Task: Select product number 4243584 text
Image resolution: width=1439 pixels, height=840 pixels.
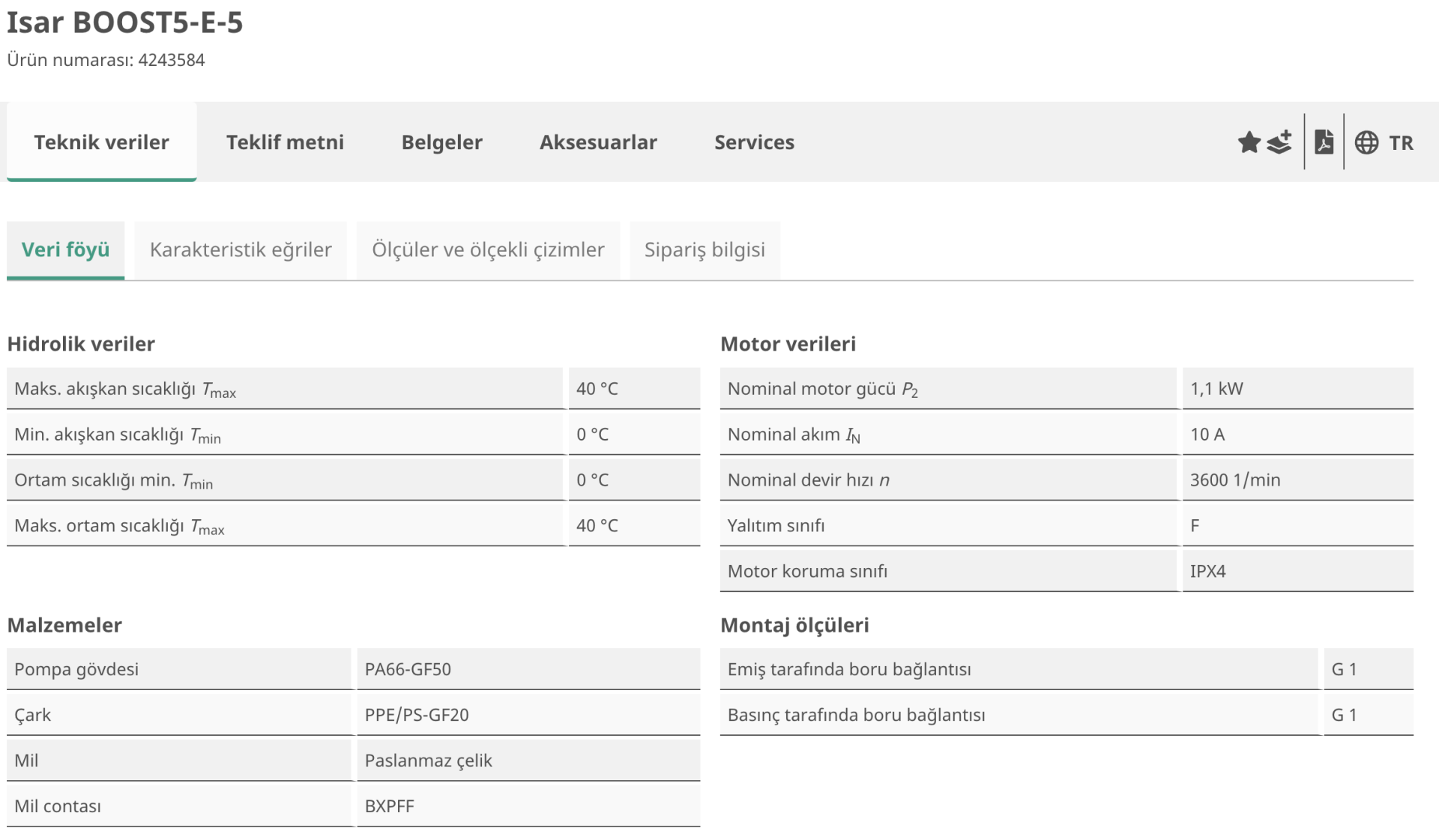Action: point(171,60)
